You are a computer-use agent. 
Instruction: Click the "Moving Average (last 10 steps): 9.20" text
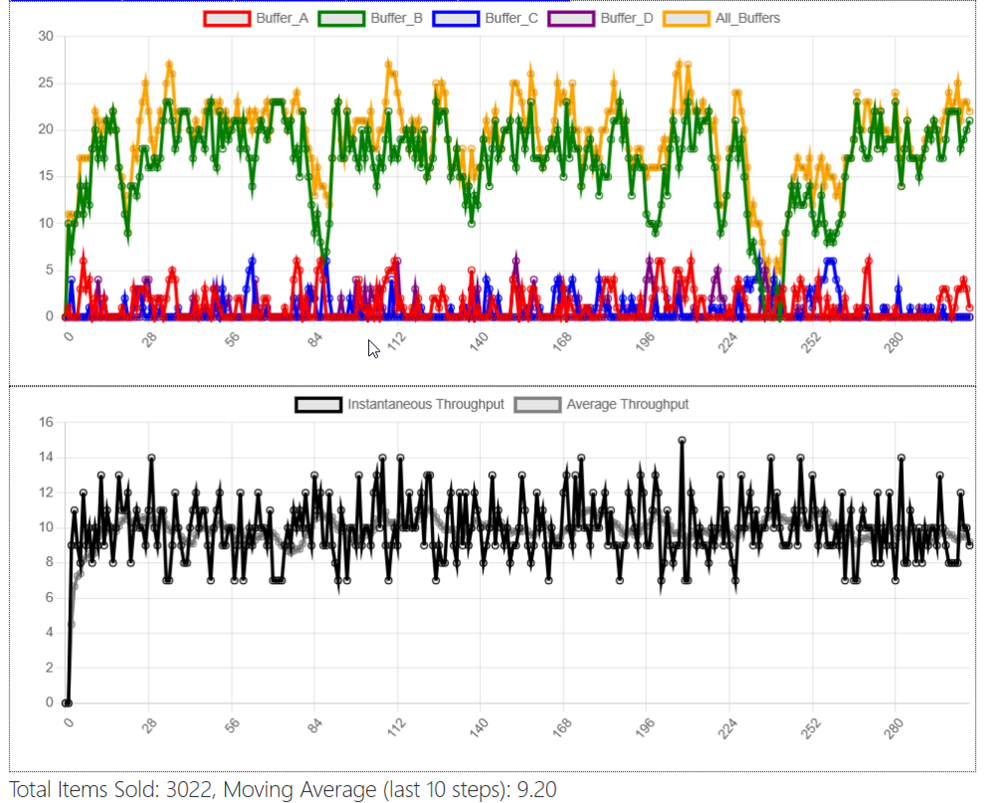(x=390, y=790)
